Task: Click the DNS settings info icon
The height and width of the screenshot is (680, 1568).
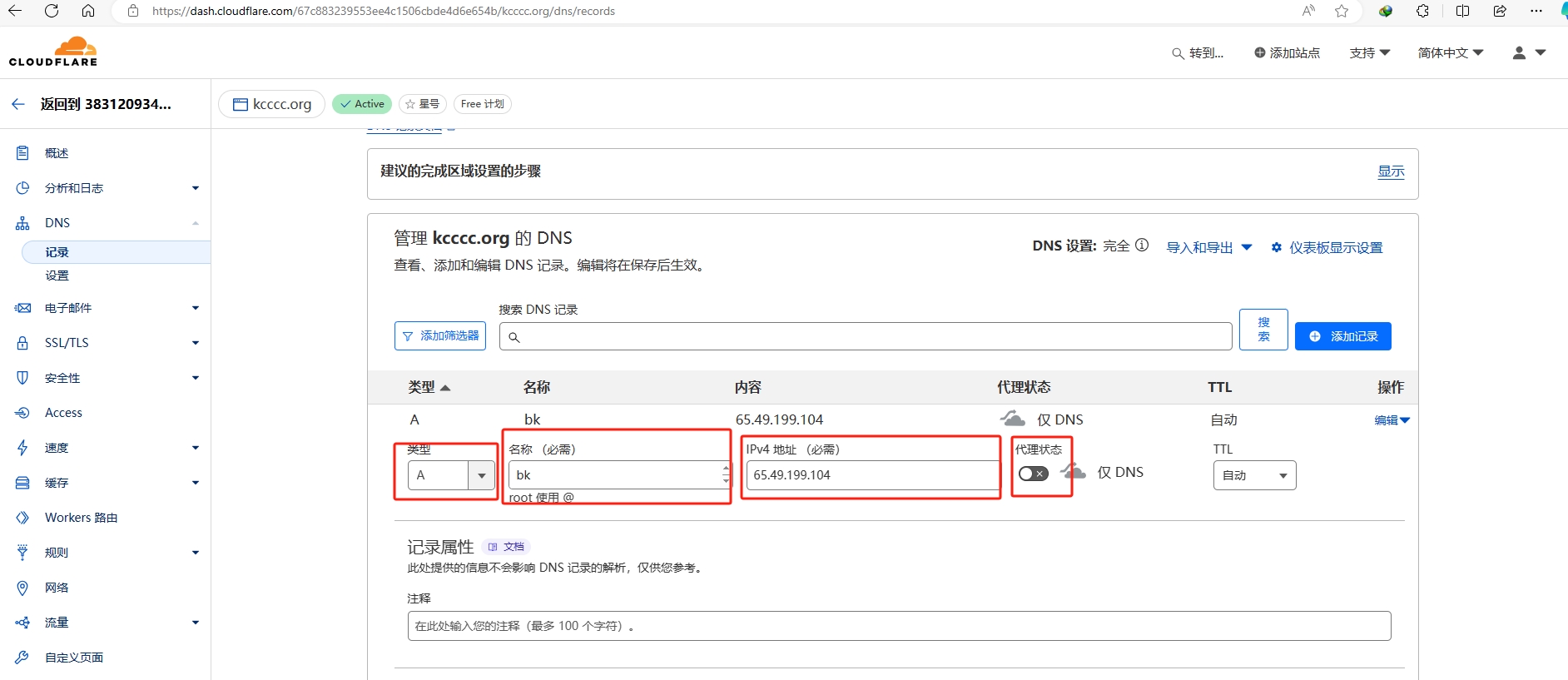Action: 1142,246
